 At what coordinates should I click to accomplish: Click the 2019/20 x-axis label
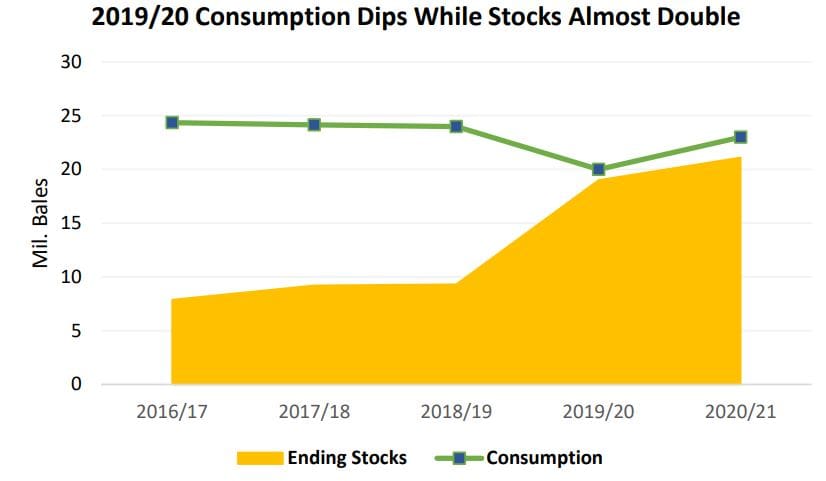pos(598,411)
